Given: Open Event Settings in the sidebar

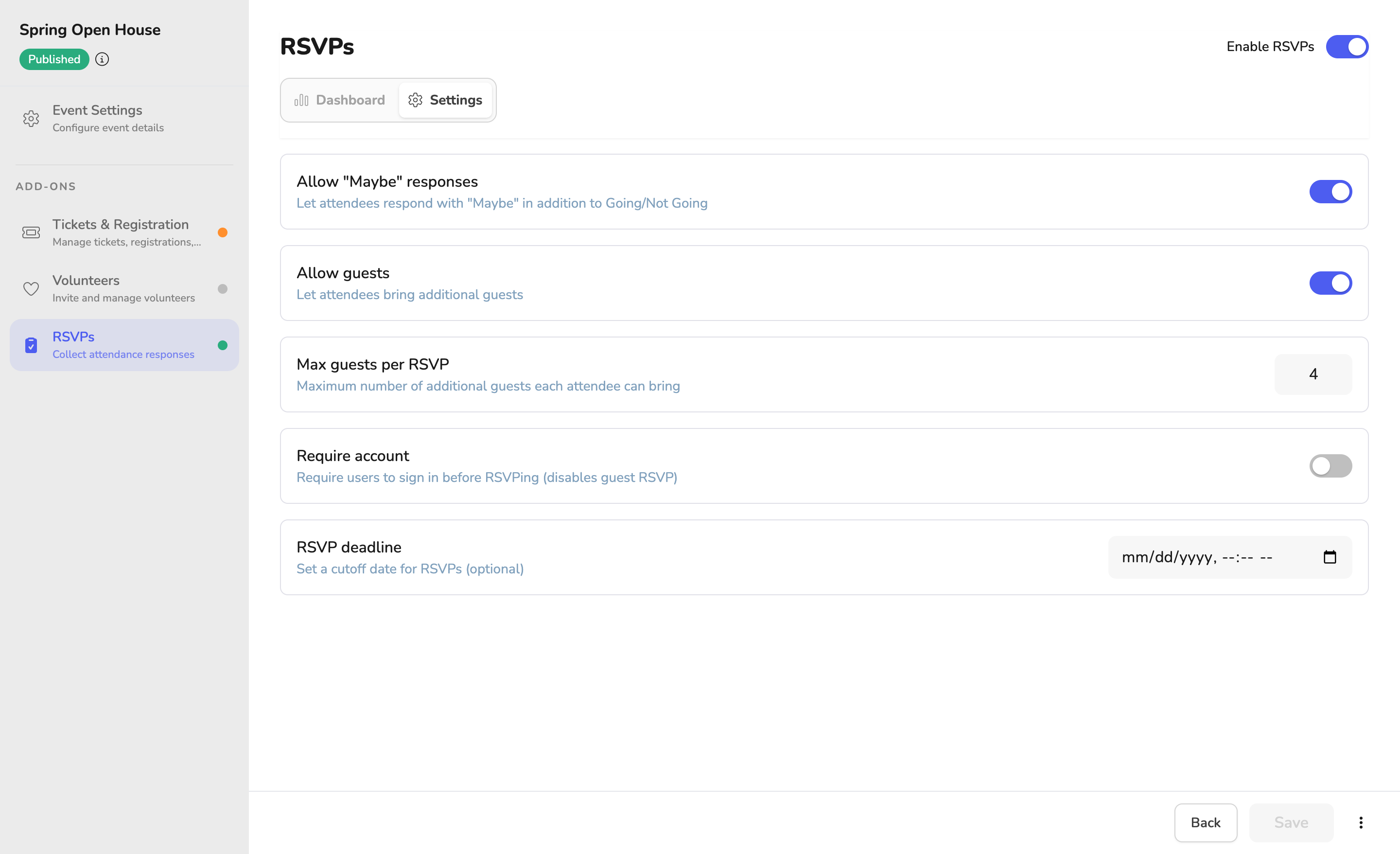Looking at the screenshot, I should [124, 118].
